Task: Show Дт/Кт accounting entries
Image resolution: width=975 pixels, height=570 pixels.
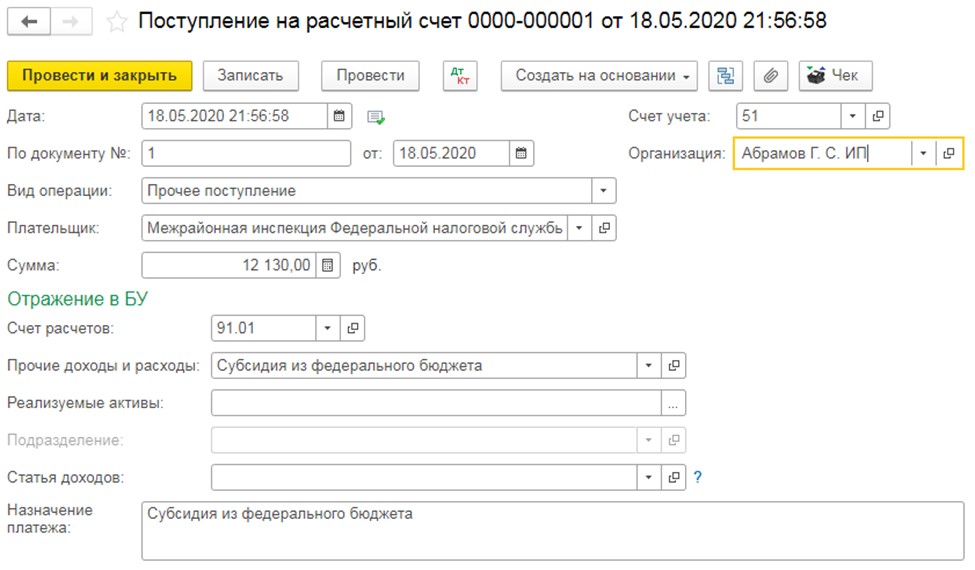Action: [460, 76]
